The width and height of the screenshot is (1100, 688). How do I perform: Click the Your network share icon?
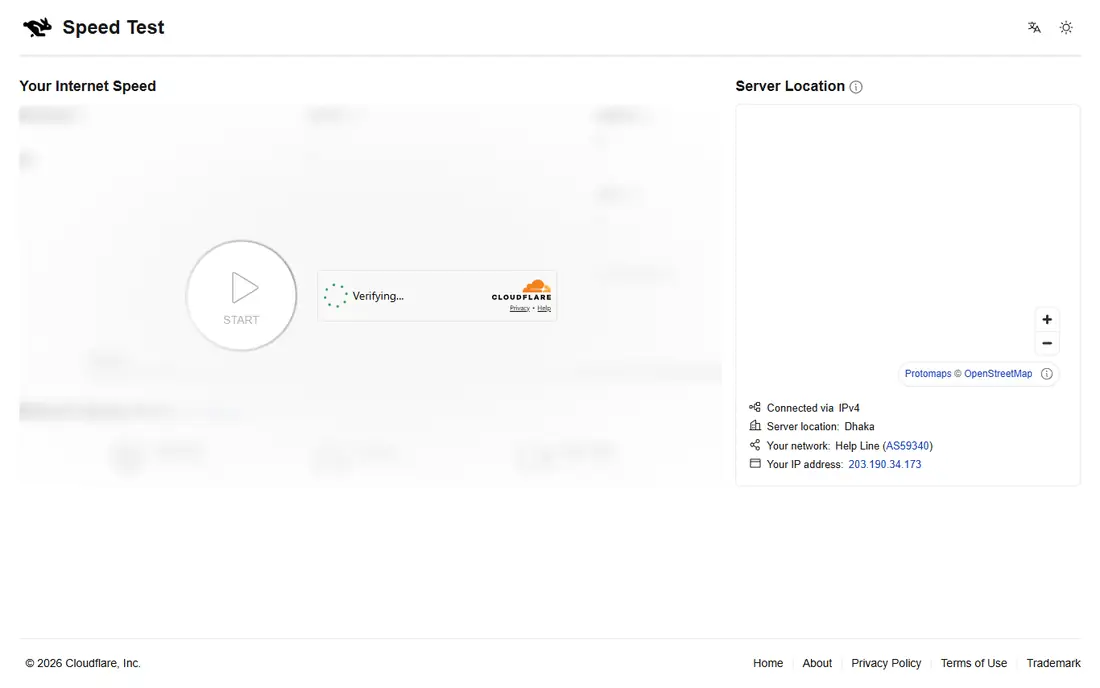tap(755, 445)
